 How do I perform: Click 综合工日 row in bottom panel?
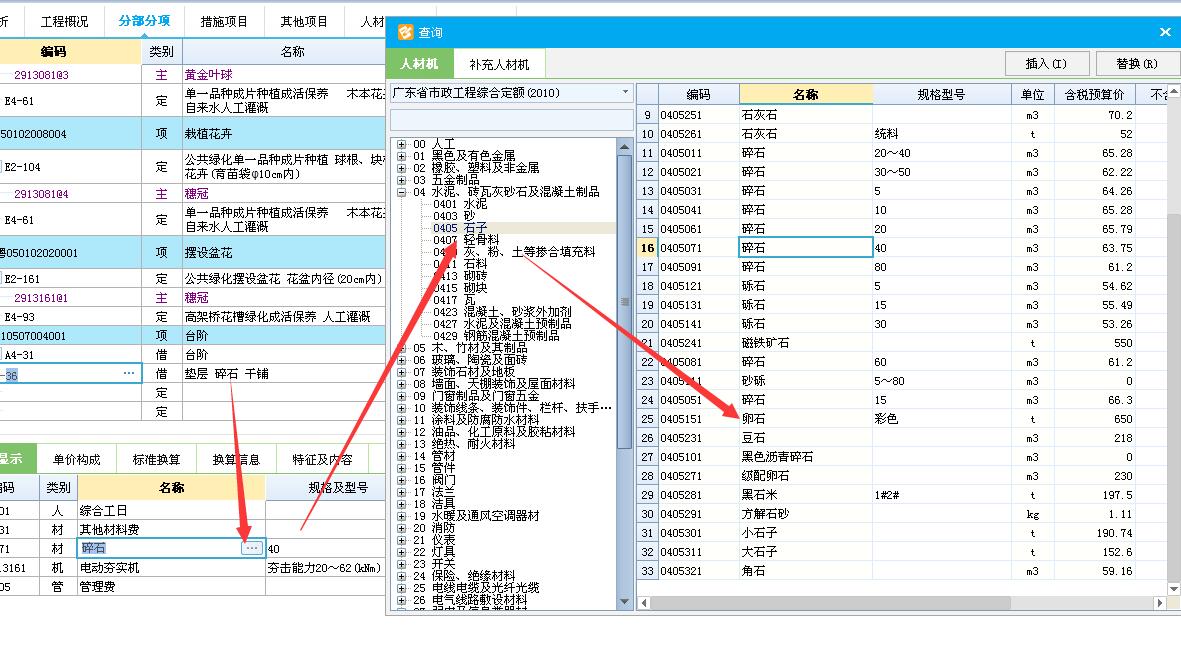tap(193, 510)
